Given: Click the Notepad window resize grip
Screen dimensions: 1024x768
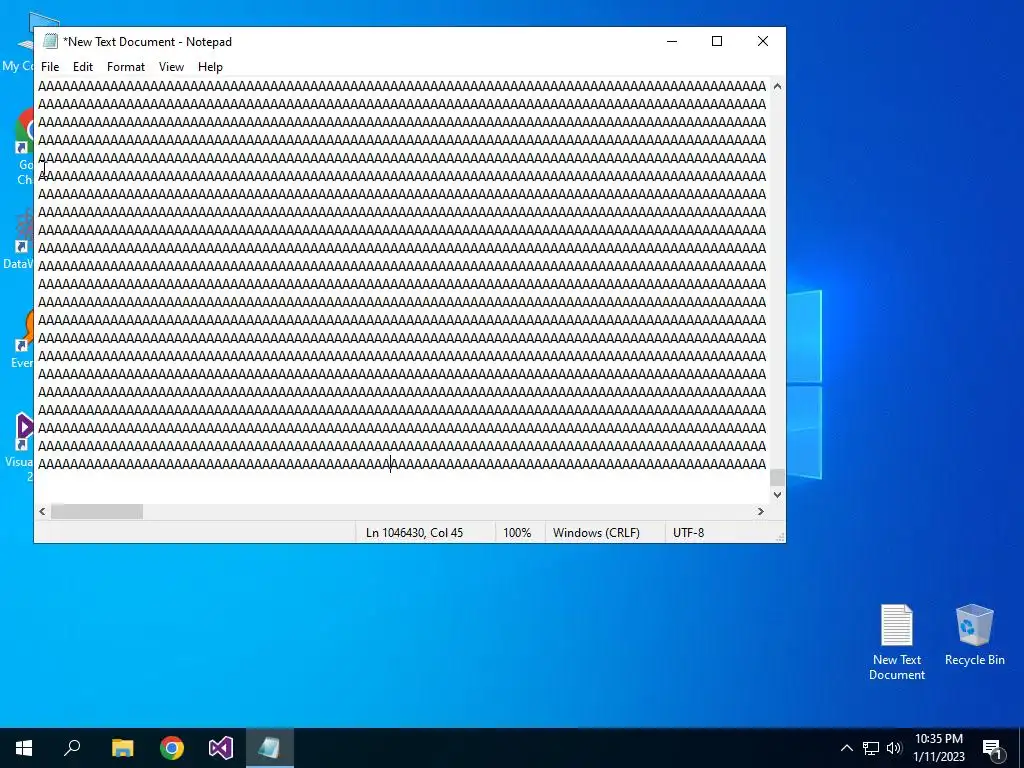Looking at the screenshot, I should [780, 537].
